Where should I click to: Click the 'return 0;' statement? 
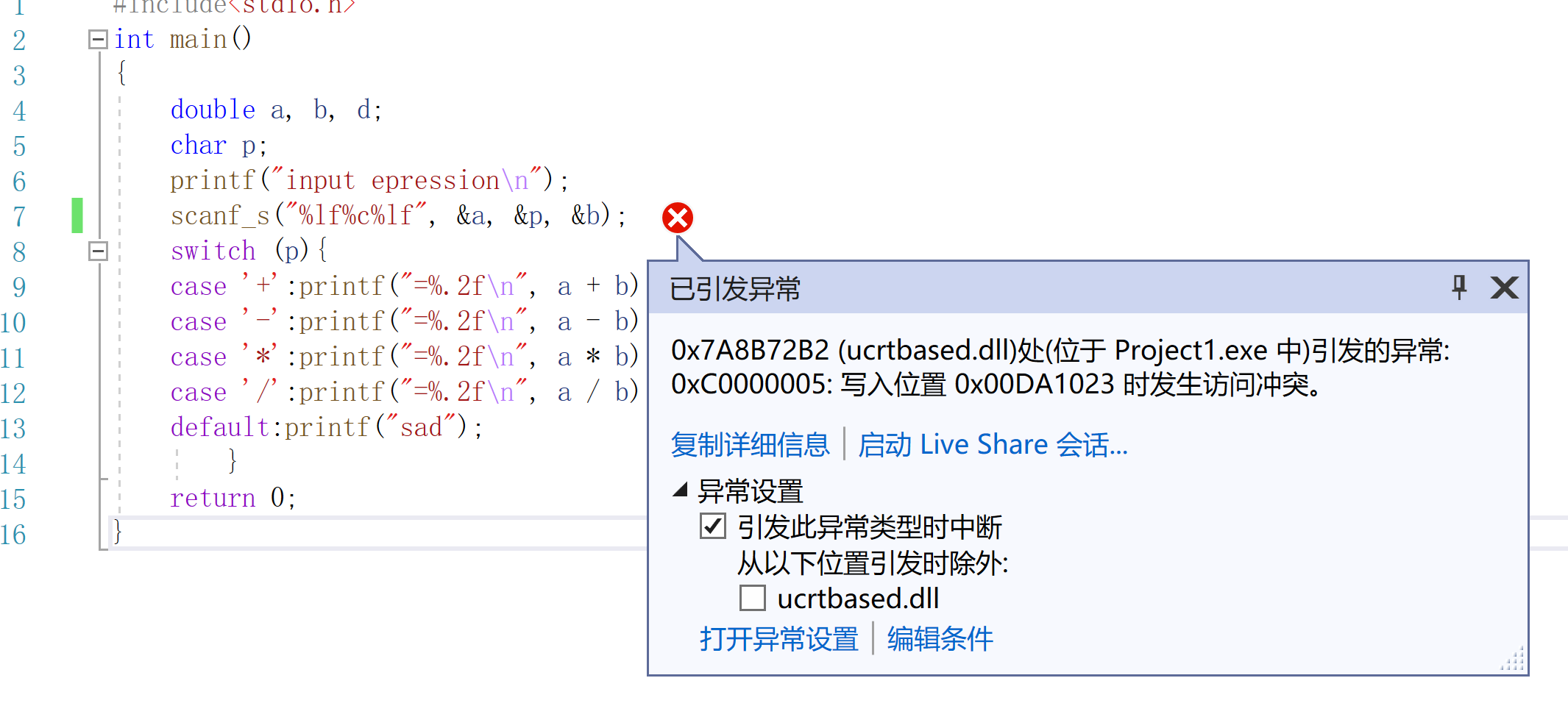pyautogui.click(x=233, y=498)
